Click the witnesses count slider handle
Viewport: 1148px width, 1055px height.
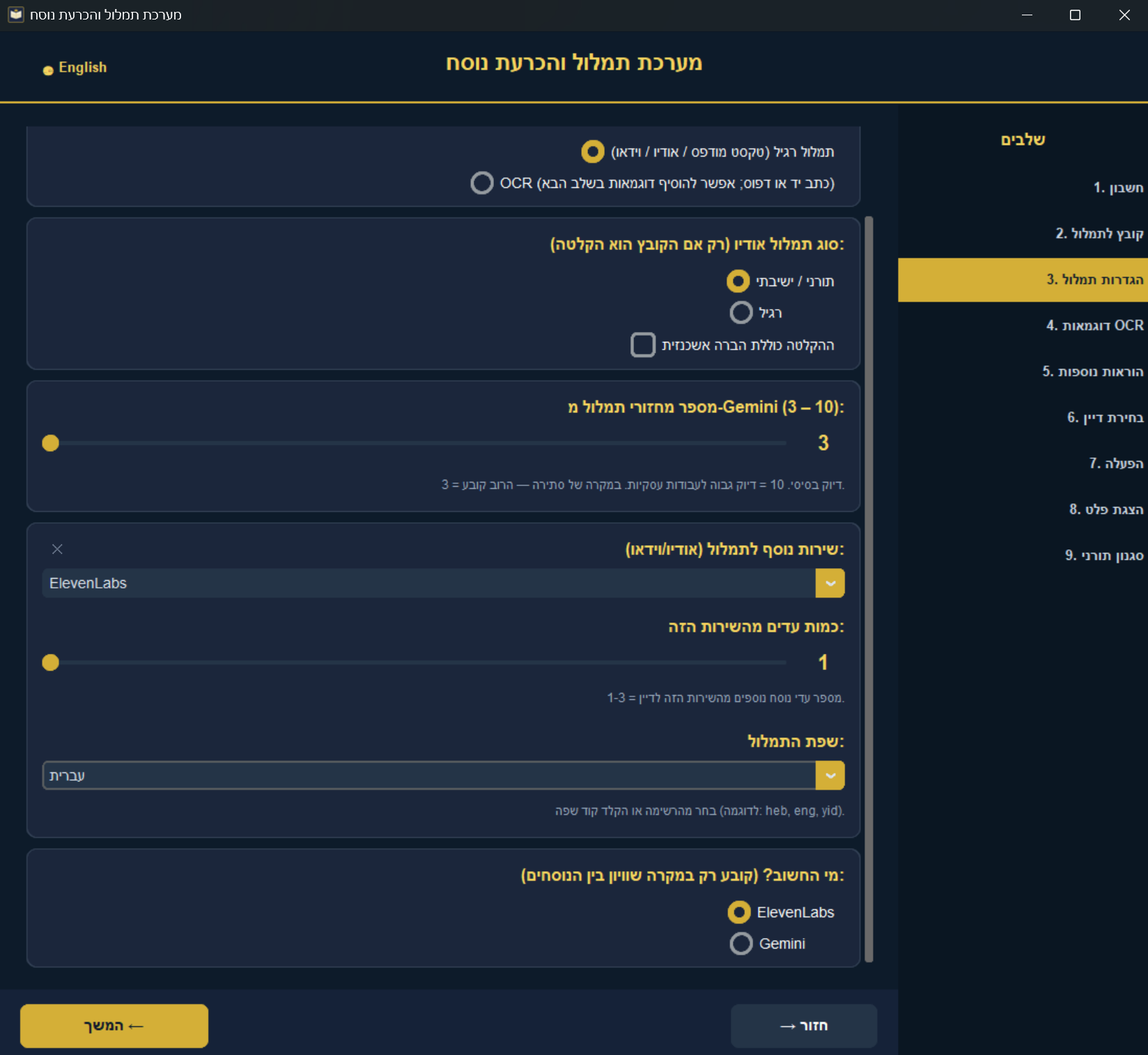(51, 662)
